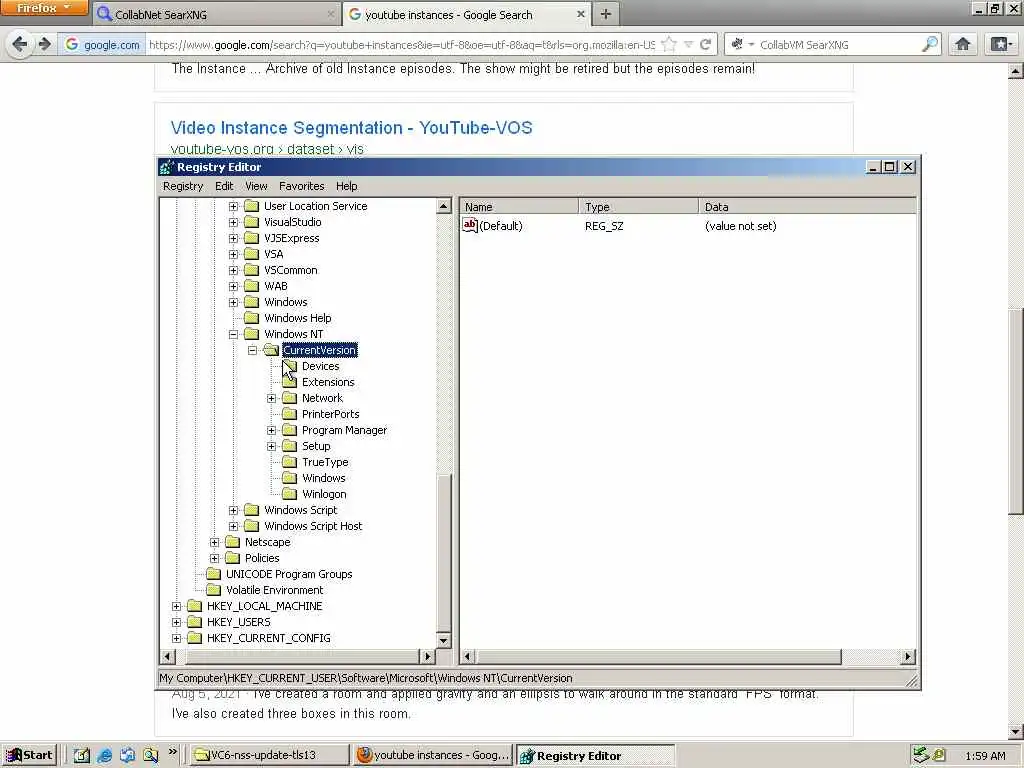Click the Firefox forward arrow button
The image size is (1024, 768).
point(44,44)
